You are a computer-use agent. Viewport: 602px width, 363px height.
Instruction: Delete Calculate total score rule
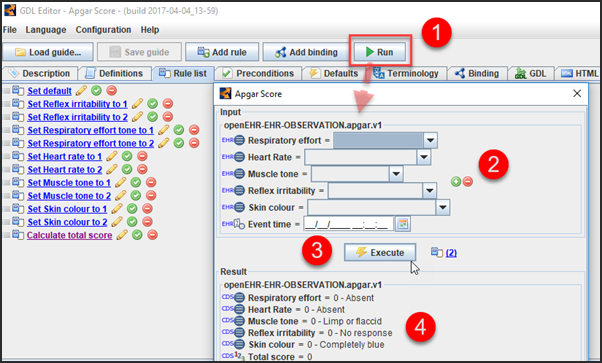click(x=153, y=235)
